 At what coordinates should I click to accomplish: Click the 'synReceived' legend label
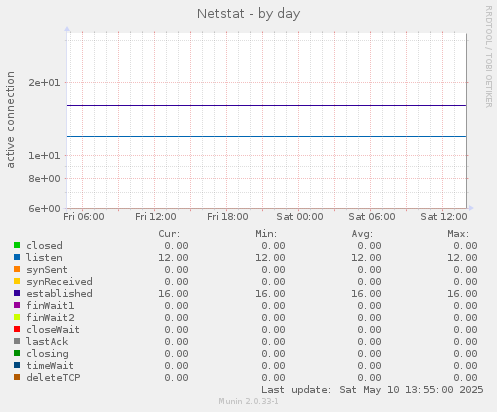[x=59, y=282]
